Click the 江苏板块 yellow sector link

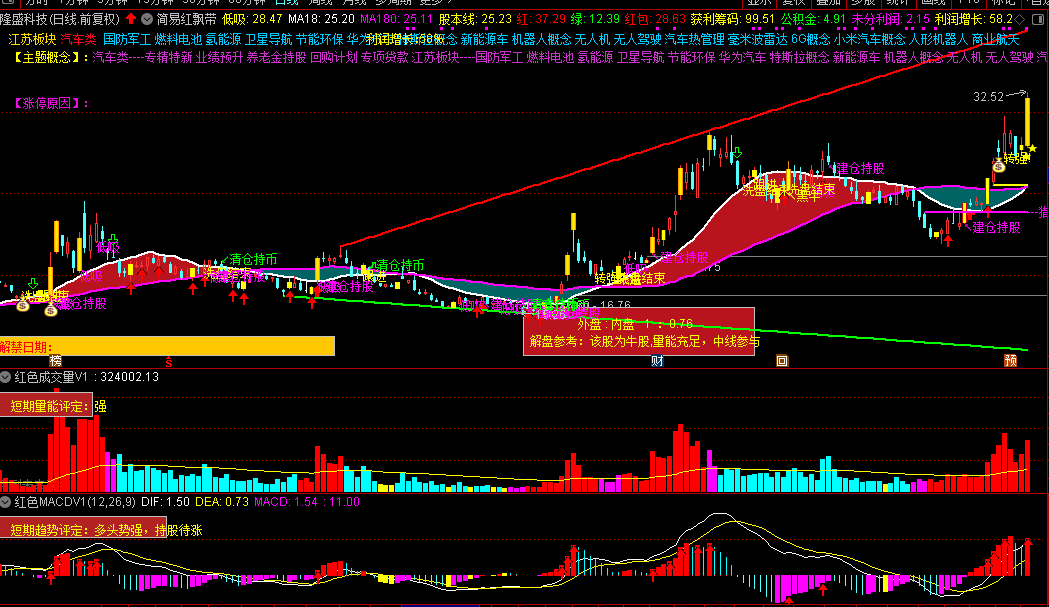[32, 39]
